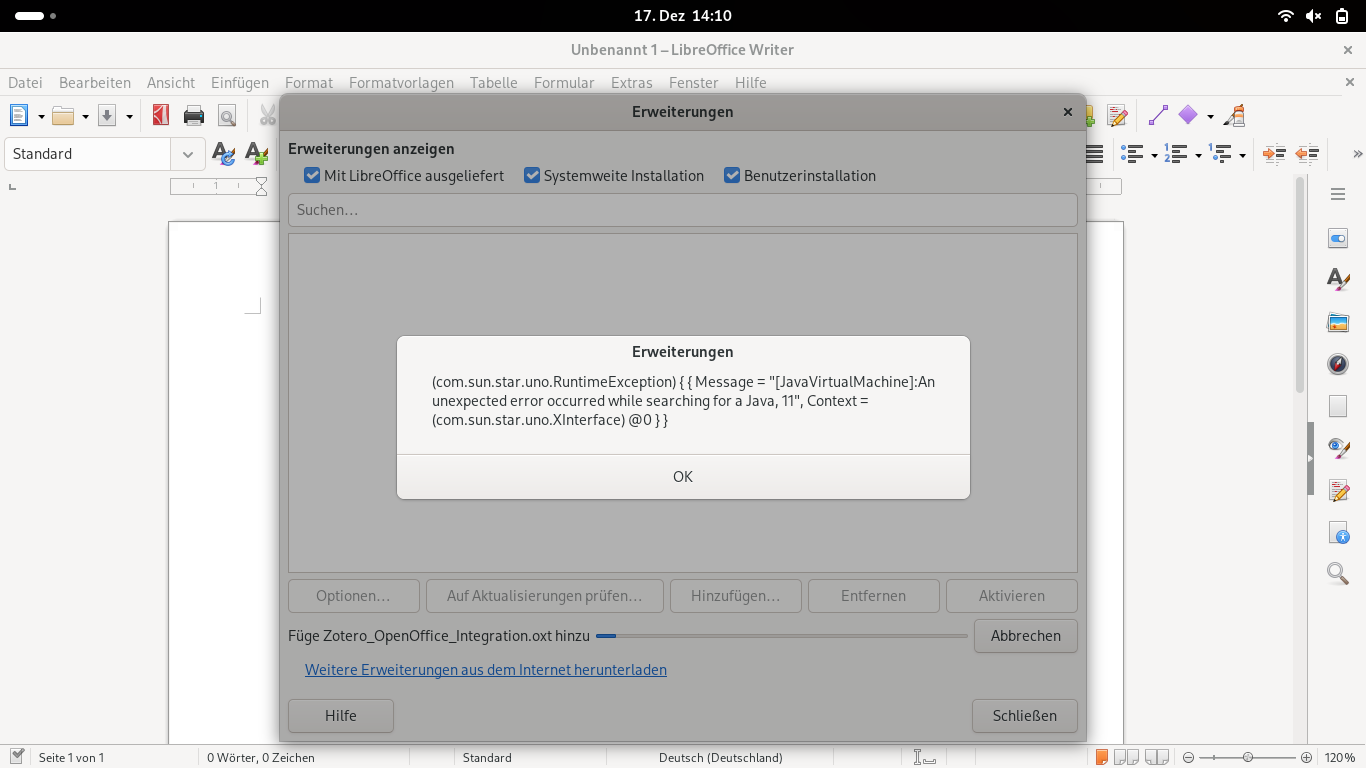Select the Insert Line tool

(x=1158, y=116)
